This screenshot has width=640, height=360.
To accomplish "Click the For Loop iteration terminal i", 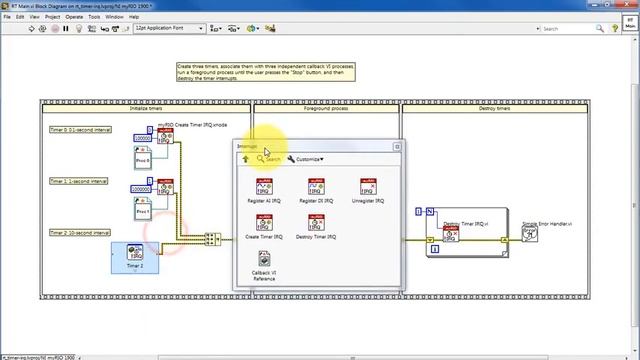I will pyautogui.click(x=435, y=249).
